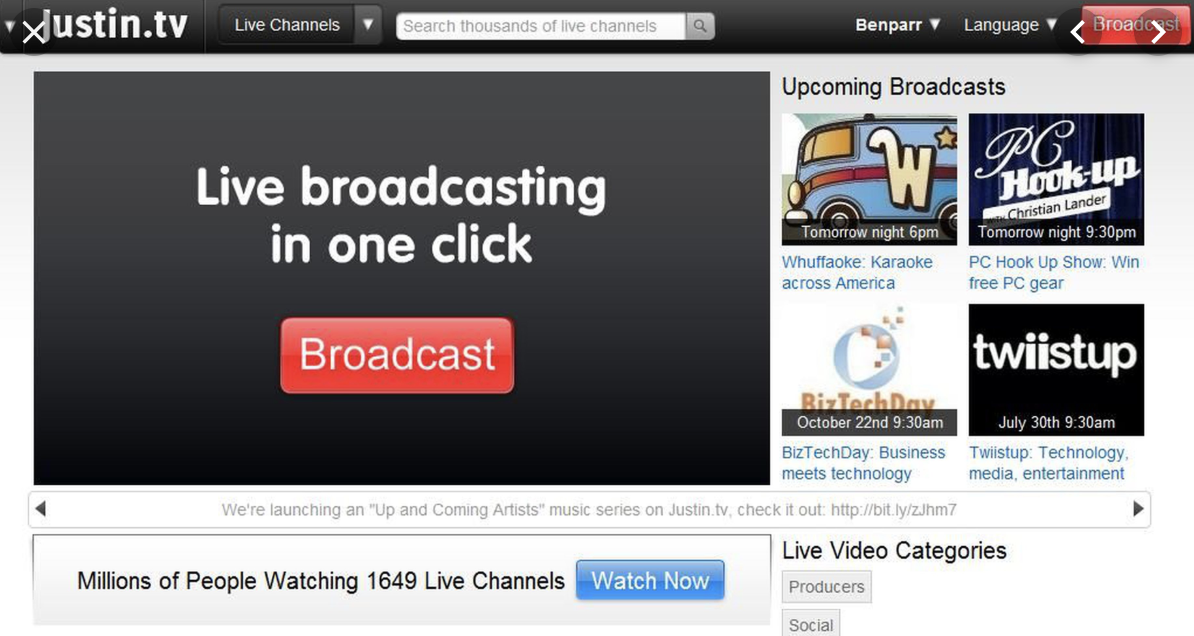Click the Broadcast button in header

1135,24
